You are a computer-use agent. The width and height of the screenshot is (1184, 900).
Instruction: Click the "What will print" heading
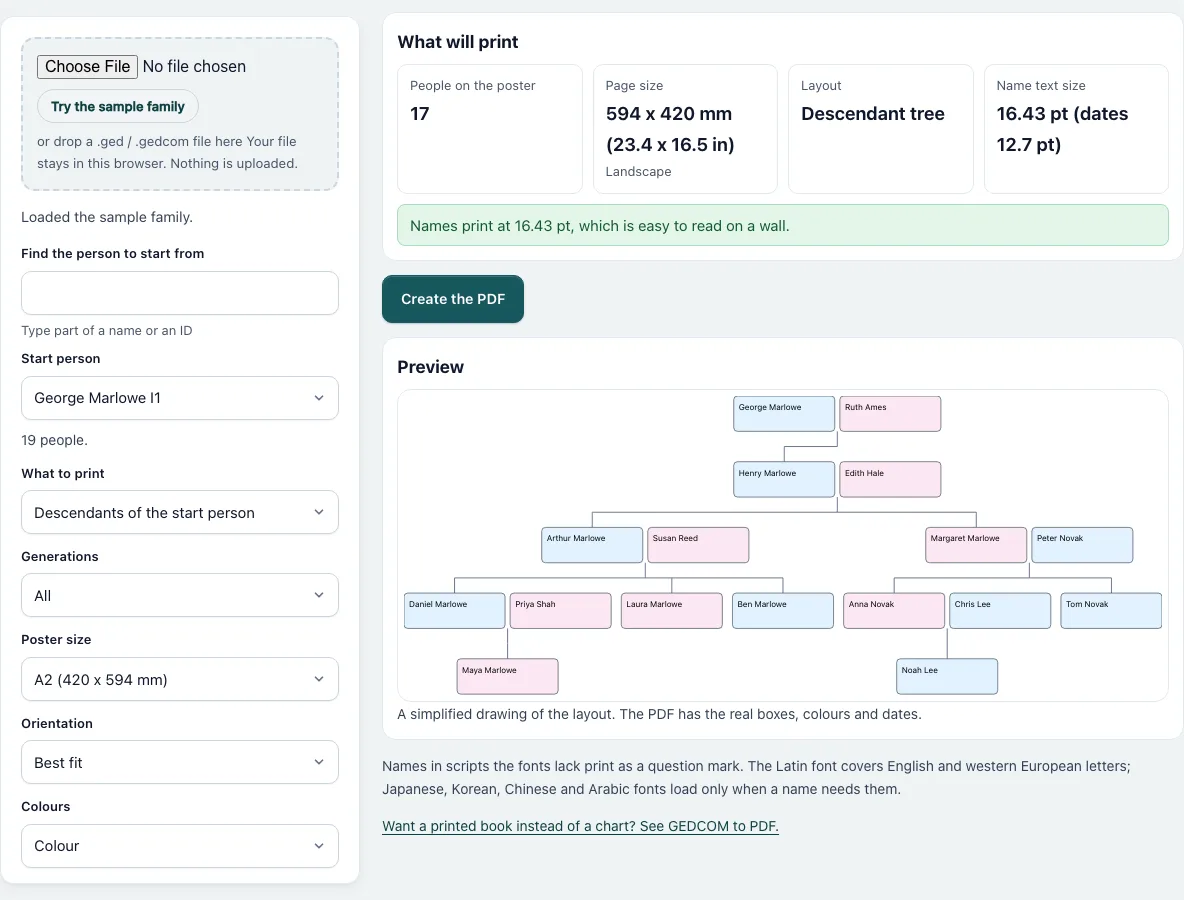[x=458, y=42]
